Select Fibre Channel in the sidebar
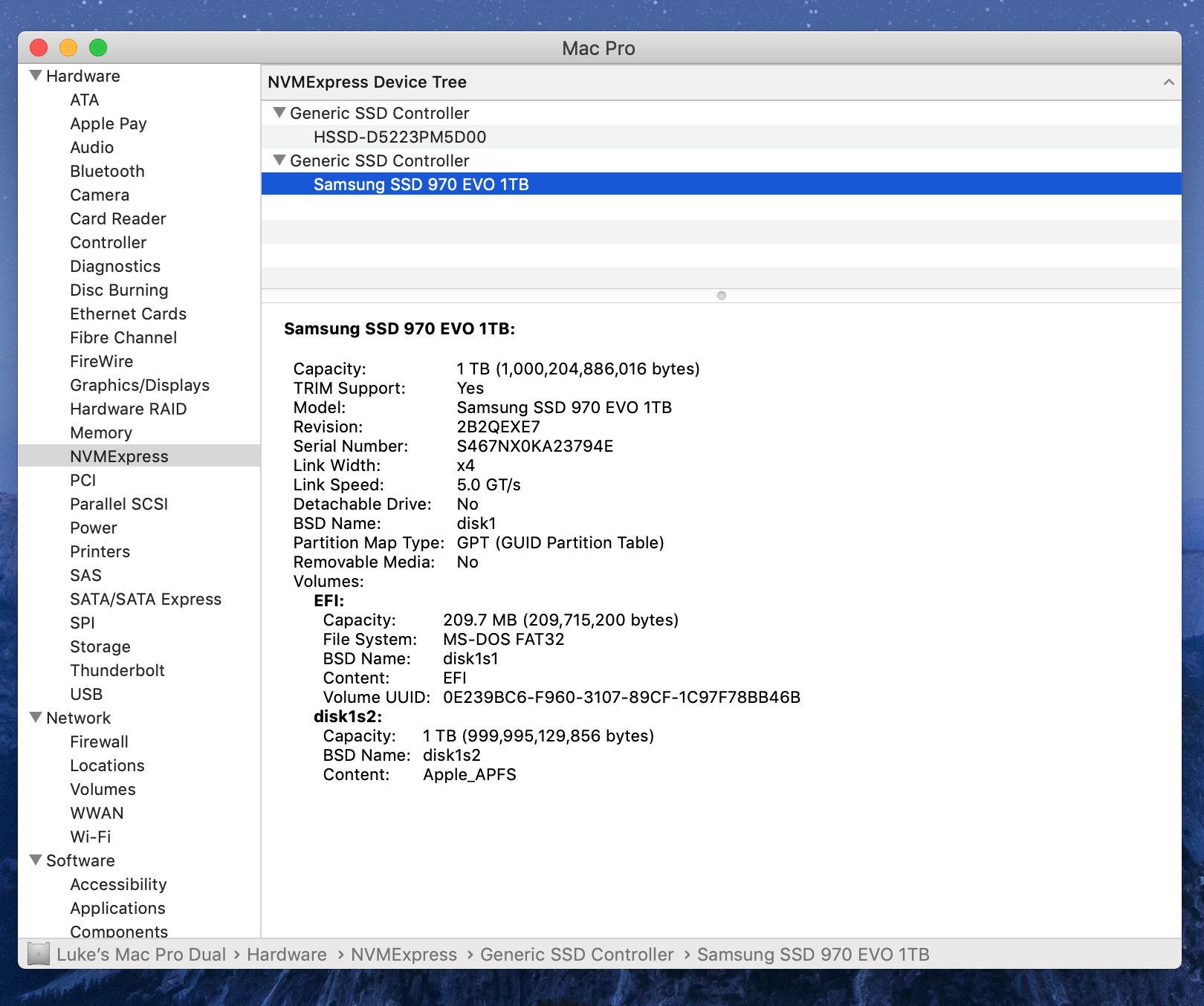 (123, 337)
